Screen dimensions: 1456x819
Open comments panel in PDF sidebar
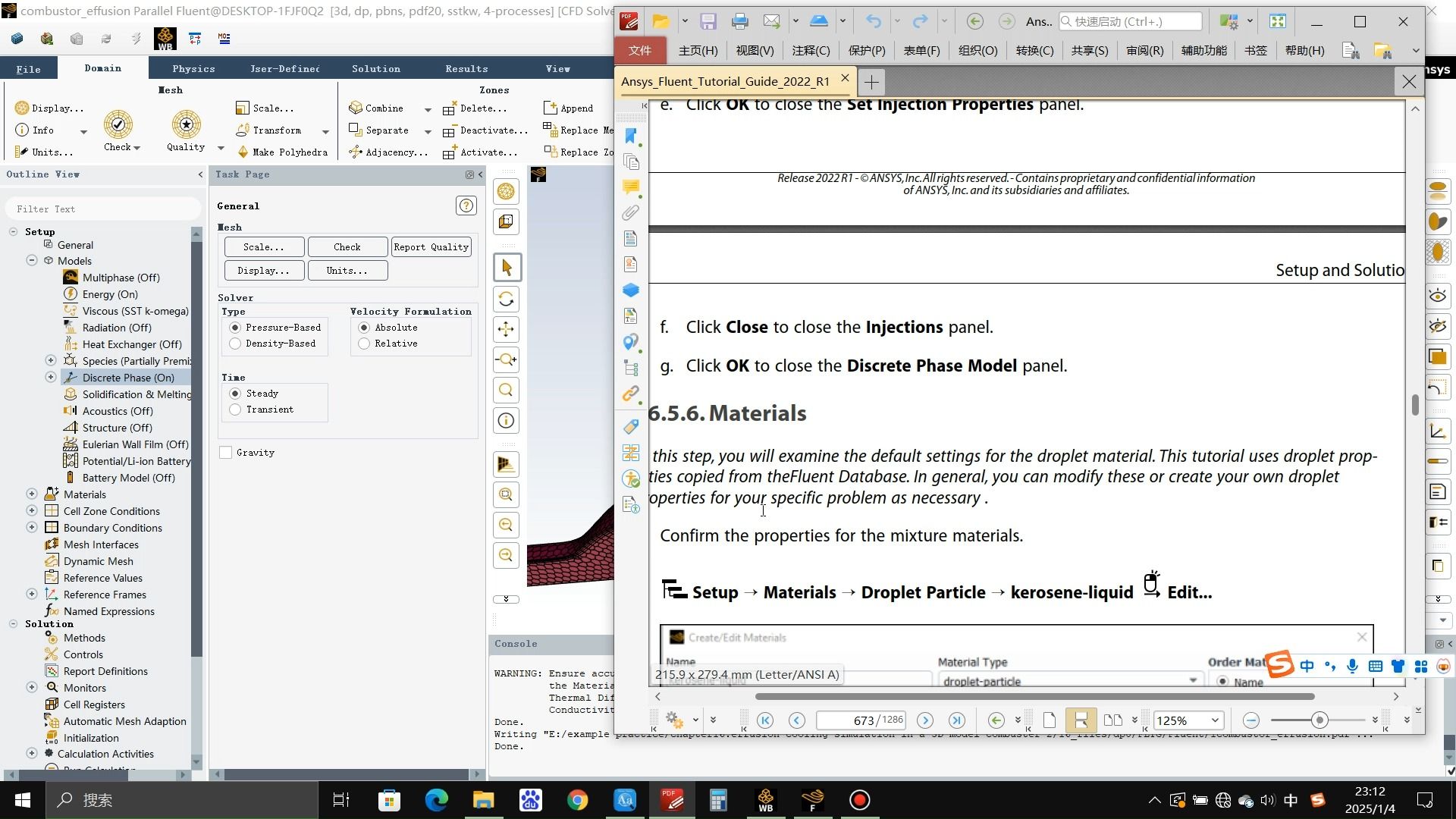point(631,187)
